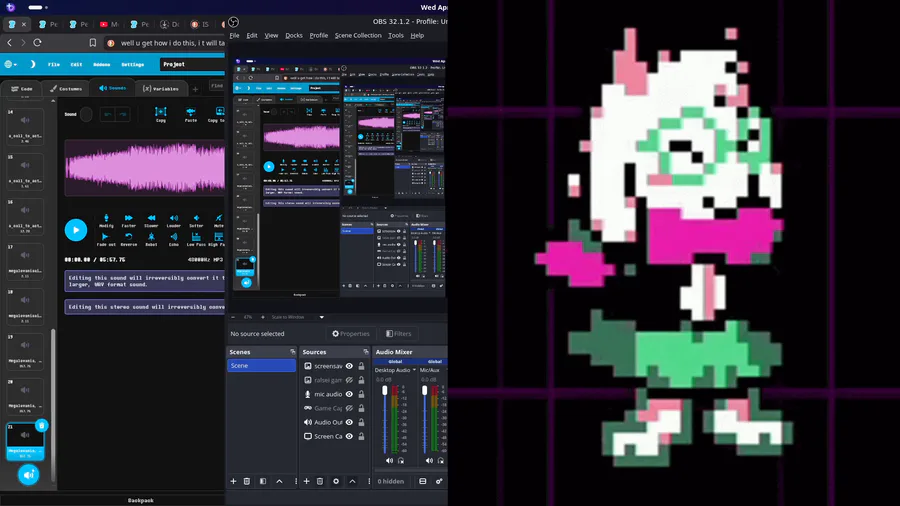Open more options in Scenes toolbar
Viewport: 900px width, 506px height.
coord(296,481)
